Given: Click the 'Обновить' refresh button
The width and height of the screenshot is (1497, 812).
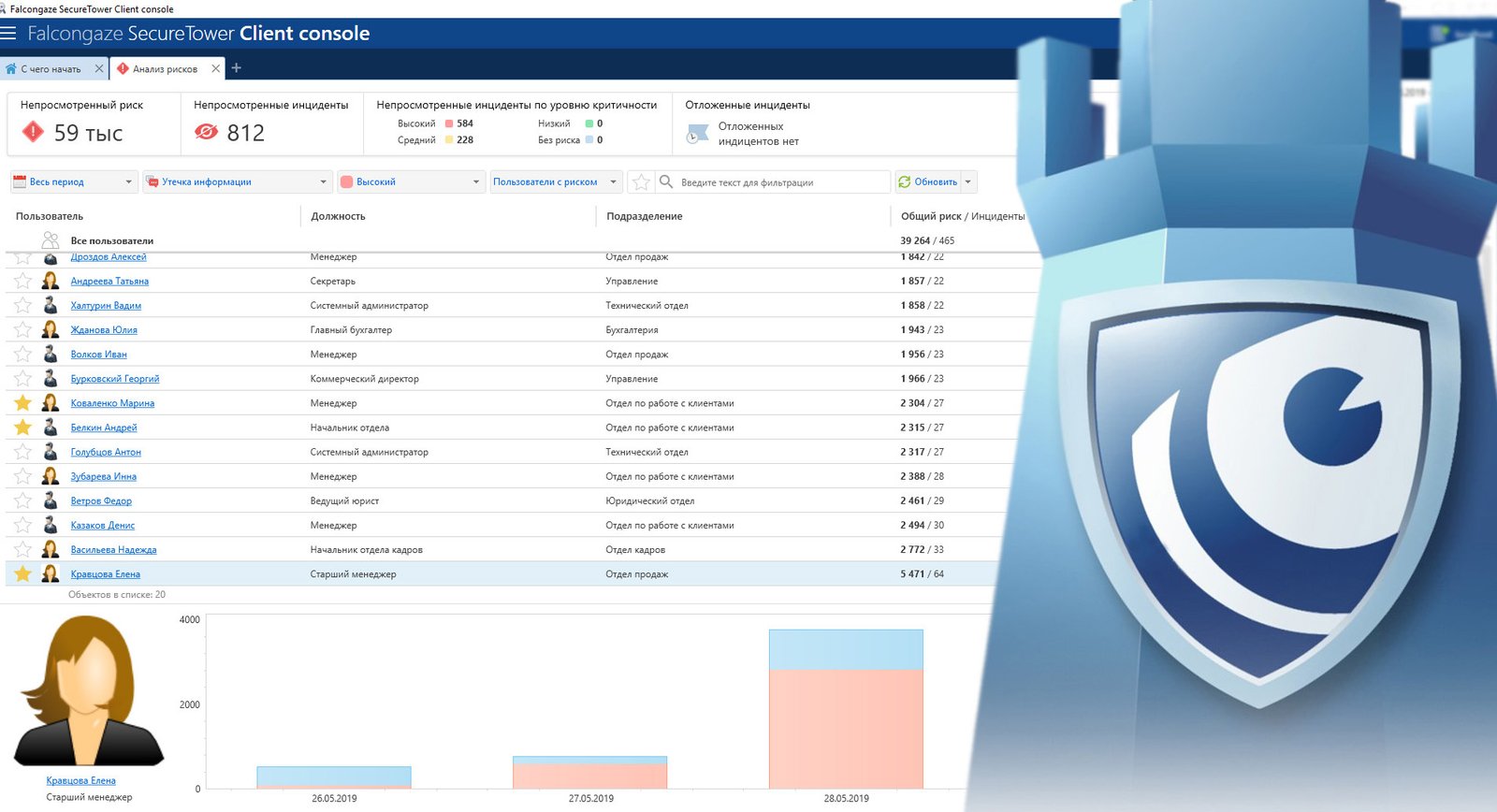Looking at the screenshot, I should coord(928,181).
